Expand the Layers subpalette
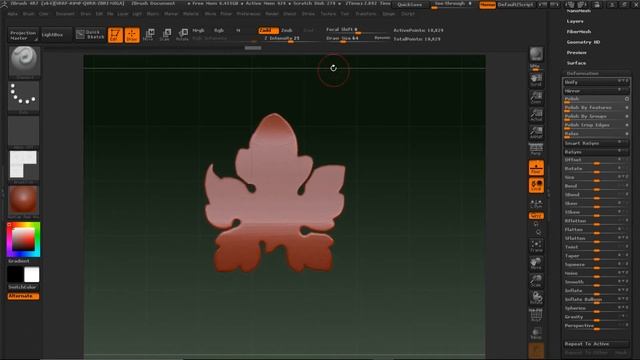Viewport: 640px width, 360px height. tap(575, 21)
